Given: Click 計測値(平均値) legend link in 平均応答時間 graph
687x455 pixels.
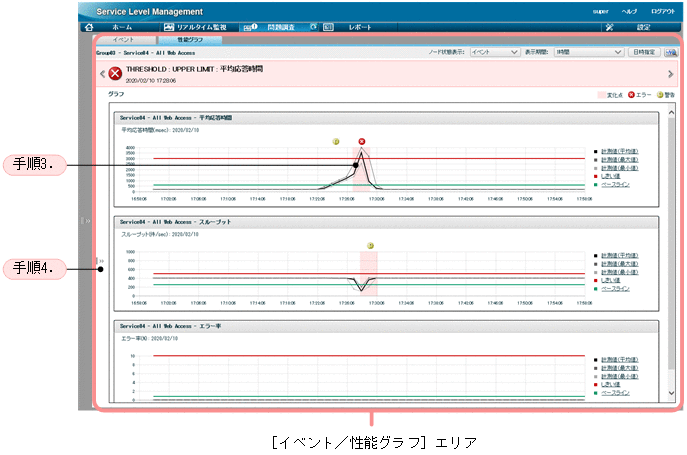Looking at the screenshot, I should [620, 151].
